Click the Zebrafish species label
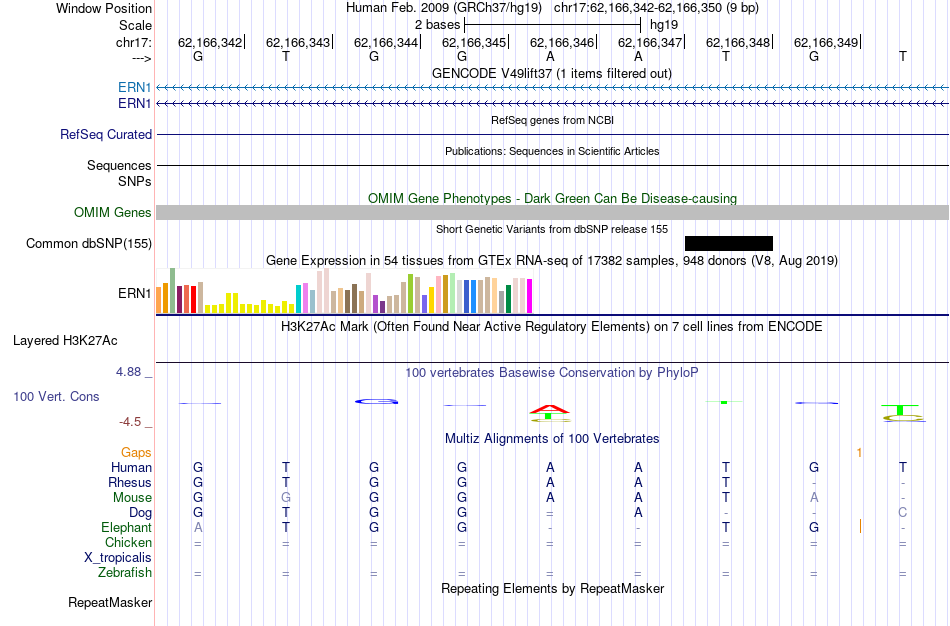 125,573
